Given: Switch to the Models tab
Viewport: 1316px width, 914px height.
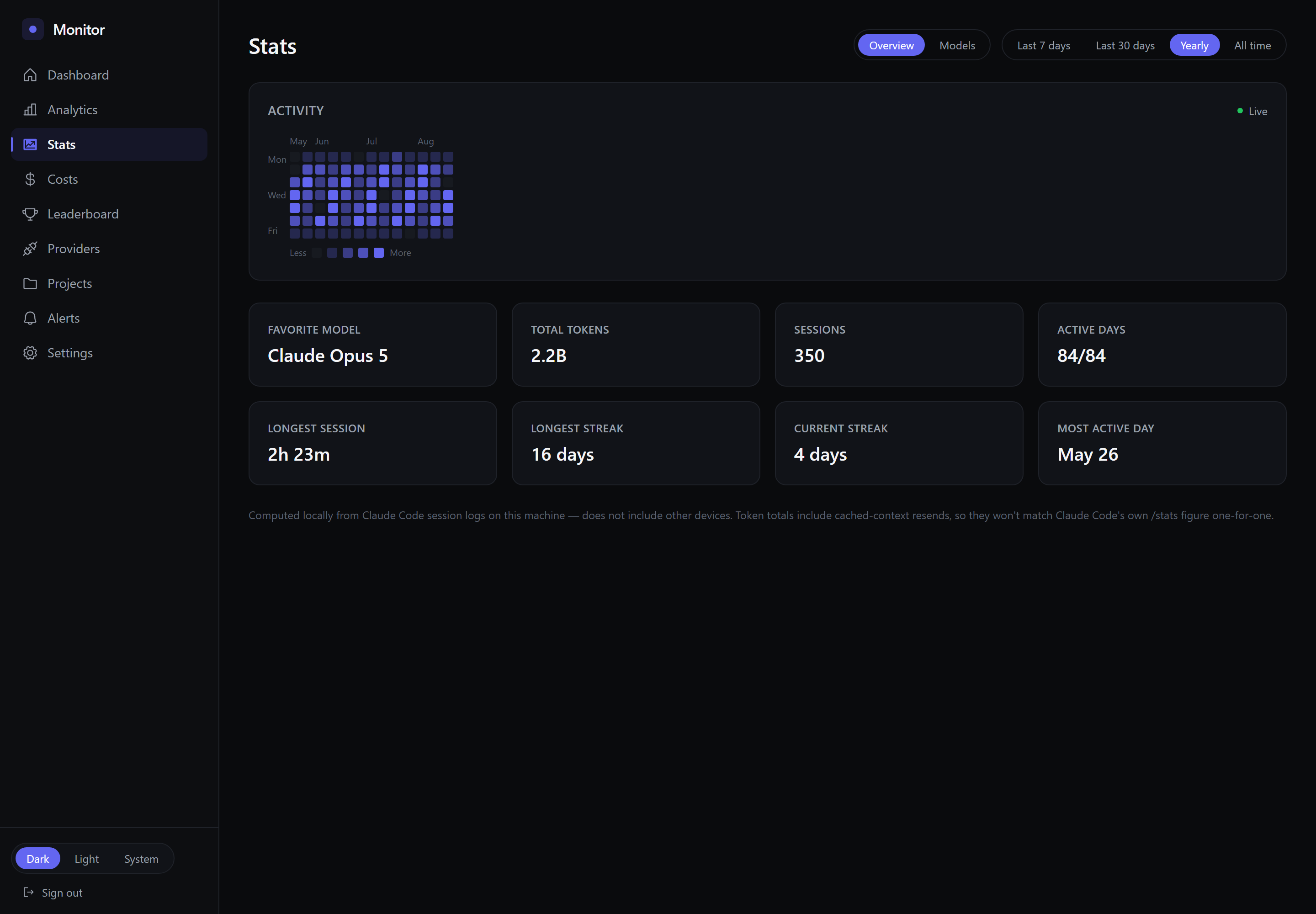Looking at the screenshot, I should click(957, 45).
